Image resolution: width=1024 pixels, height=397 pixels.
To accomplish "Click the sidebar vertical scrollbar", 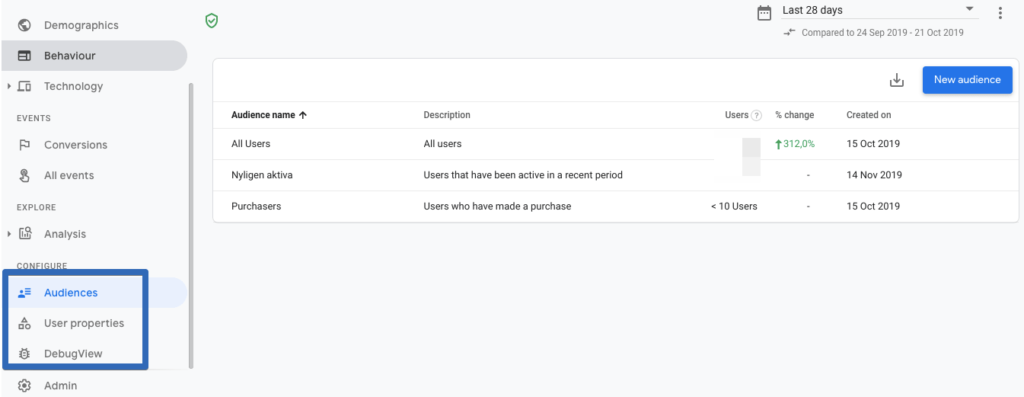I will (x=191, y=225).
